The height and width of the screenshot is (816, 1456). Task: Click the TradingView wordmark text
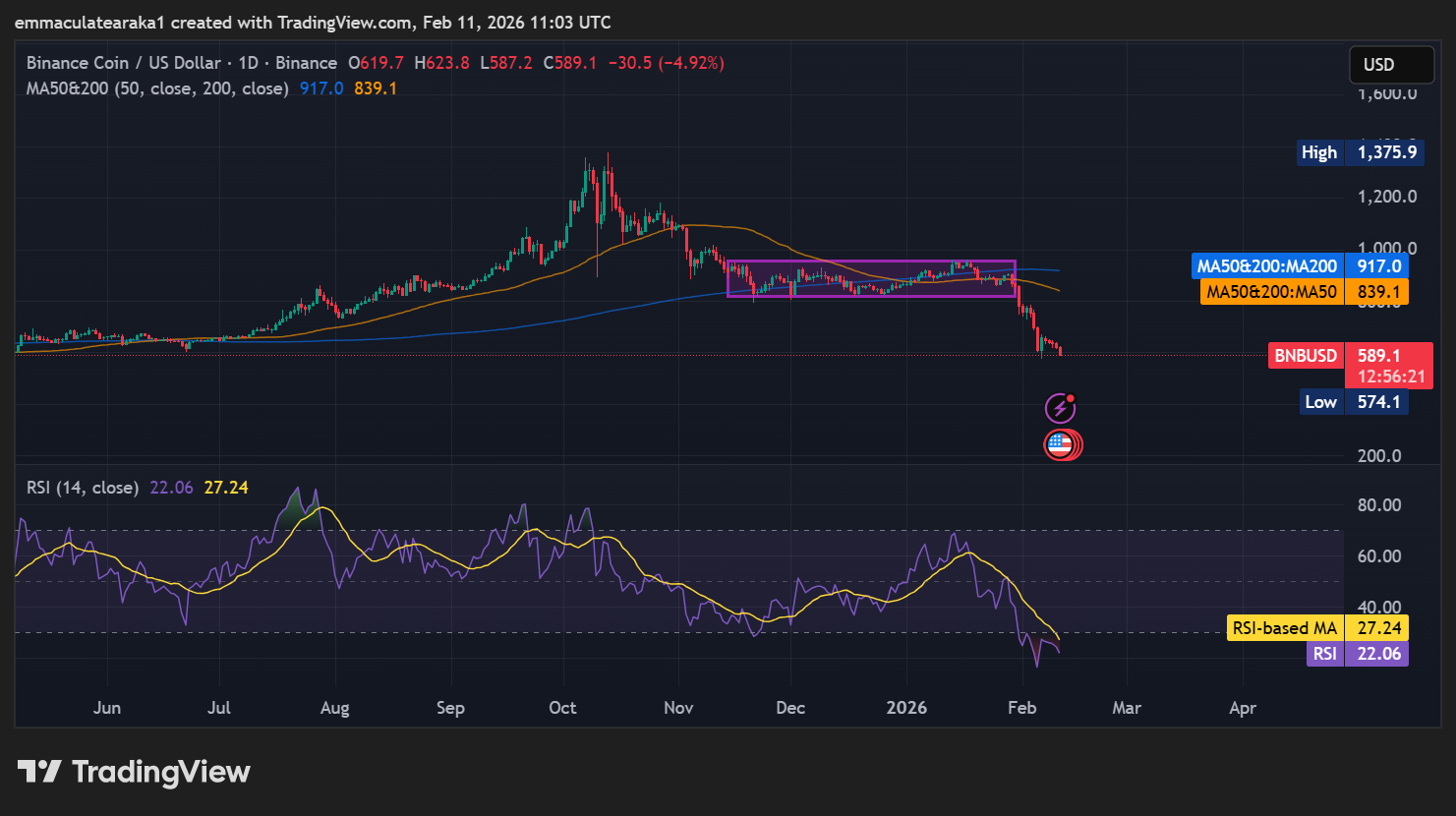tap(161, 772)
